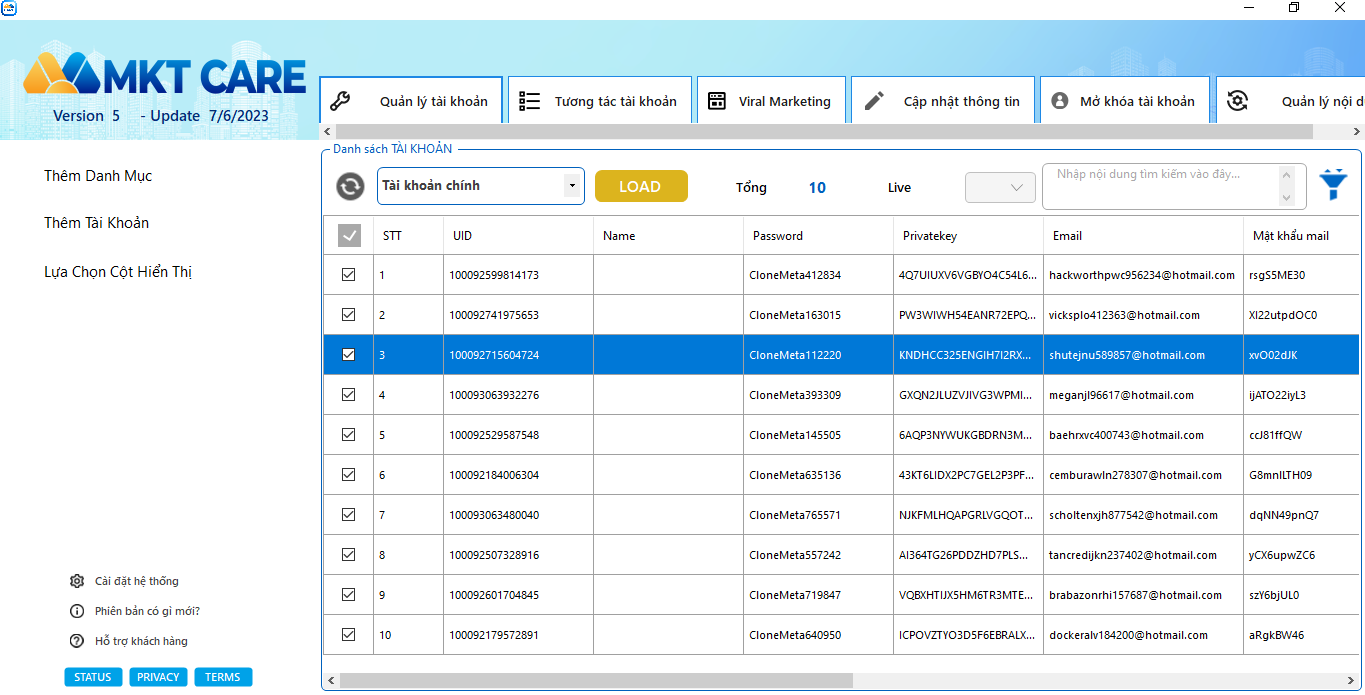Uncheck the checkbox for row 7
1365x695 pixels.
click(349, 515)
